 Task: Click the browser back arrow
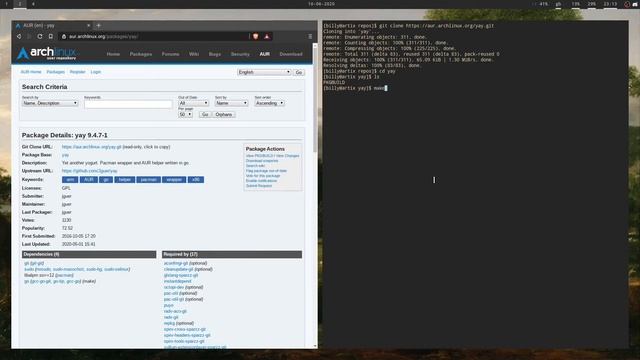pyautogui.click(x=19, y=36)
